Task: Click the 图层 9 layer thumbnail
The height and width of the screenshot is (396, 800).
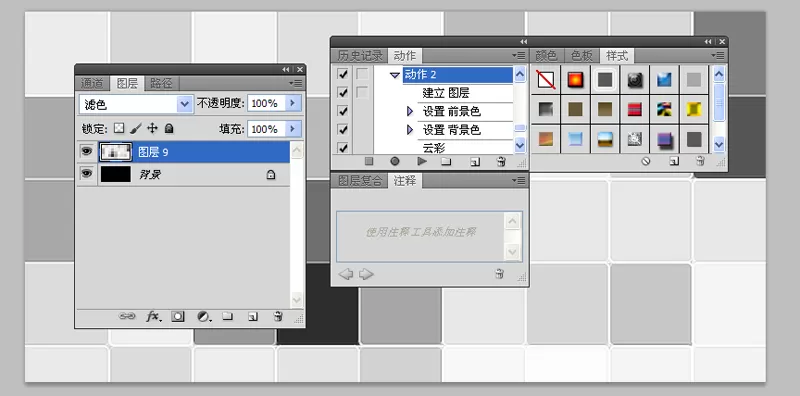Action: point(116,152)
